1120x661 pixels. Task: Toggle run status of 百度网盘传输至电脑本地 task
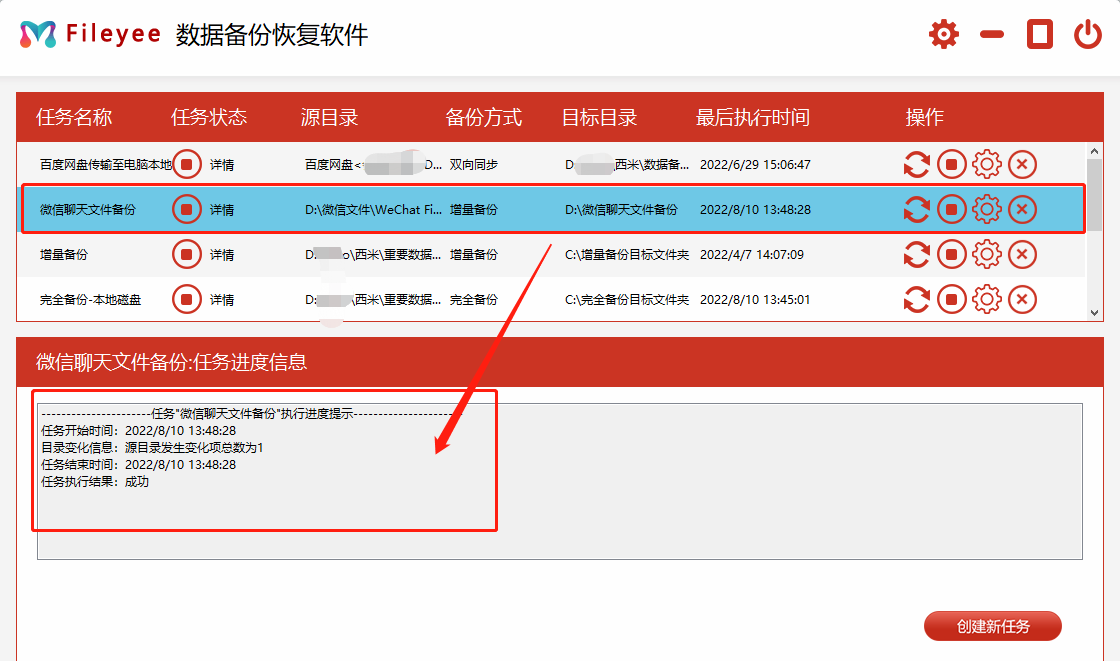coord(187,164)
